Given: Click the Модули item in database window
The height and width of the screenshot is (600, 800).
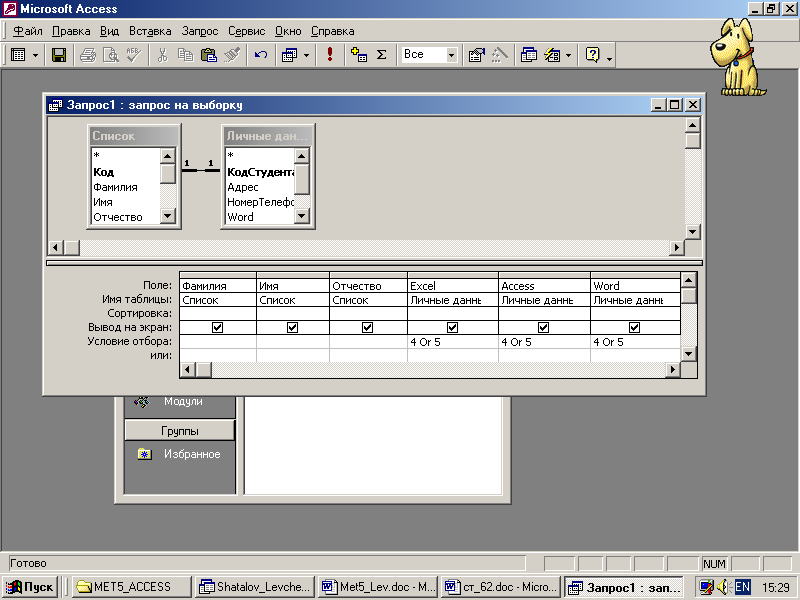Looking at the screenshot, I should coord(183,402).
